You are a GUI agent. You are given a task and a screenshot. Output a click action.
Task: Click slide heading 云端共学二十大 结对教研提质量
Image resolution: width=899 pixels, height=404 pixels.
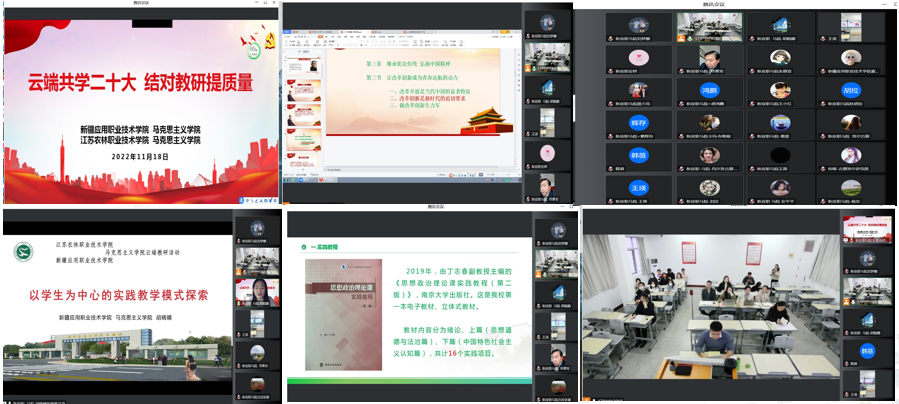point(141,84)
